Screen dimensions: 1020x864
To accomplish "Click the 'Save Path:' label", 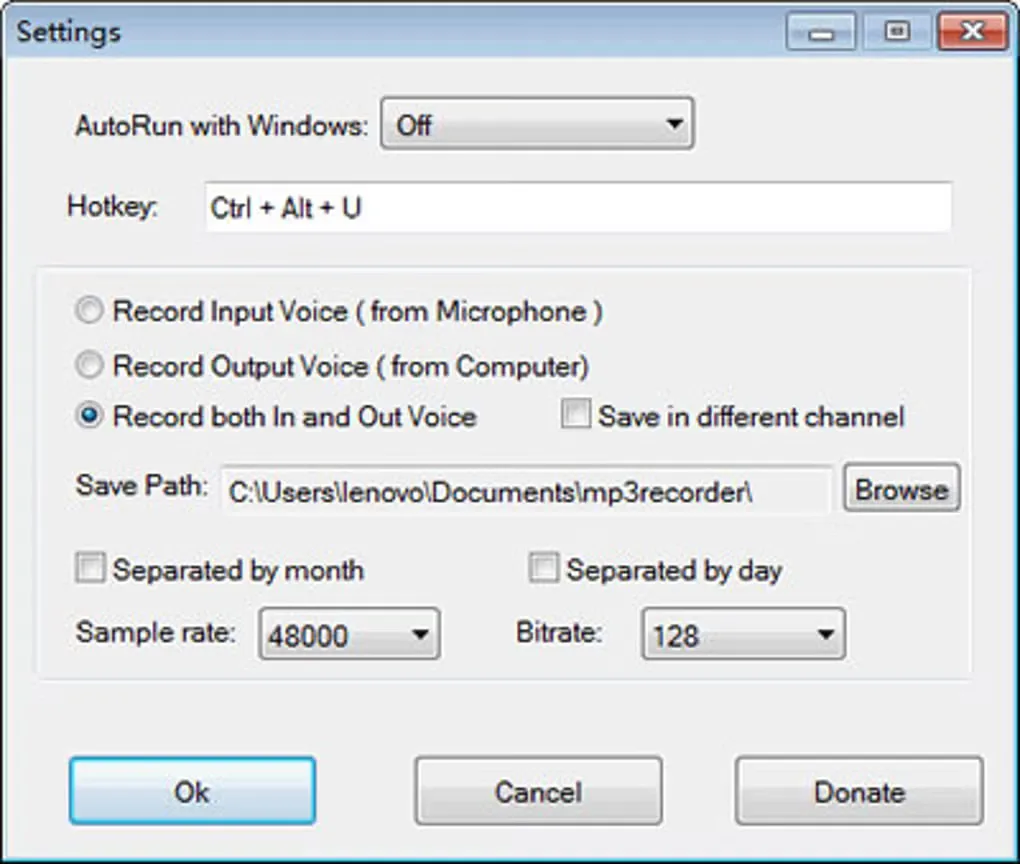I will click(142, 485).
